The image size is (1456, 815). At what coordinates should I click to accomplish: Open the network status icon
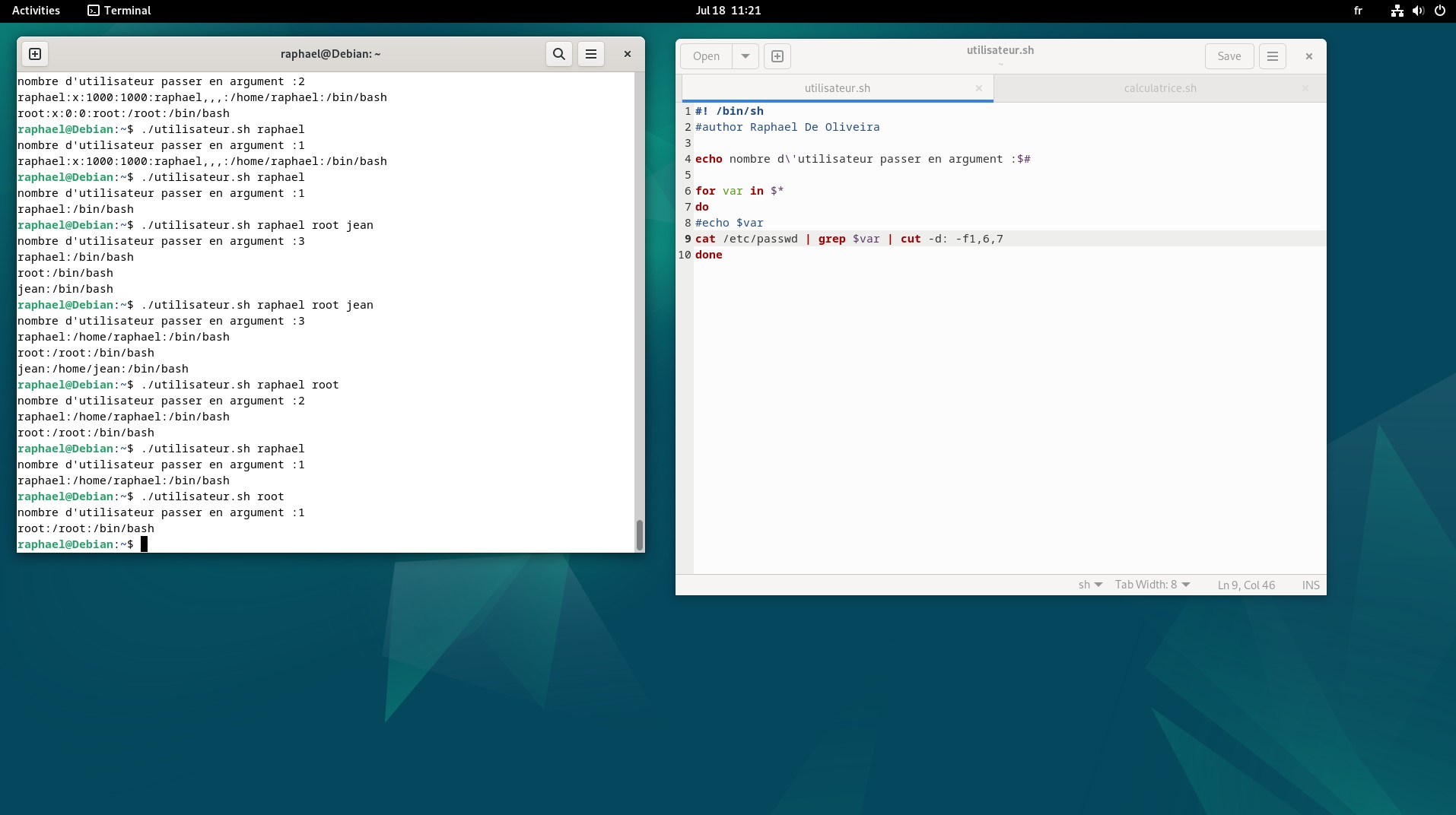click(1397, 11)
